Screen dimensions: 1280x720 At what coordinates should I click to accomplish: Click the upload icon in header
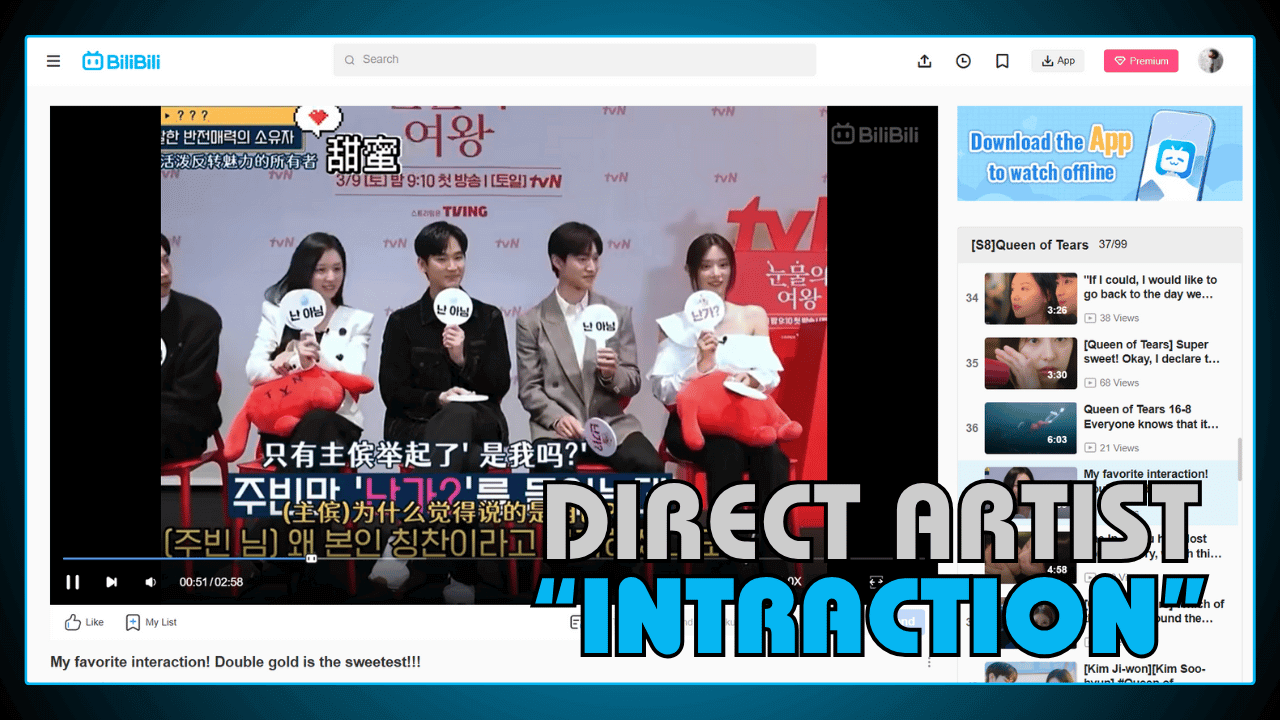click(x=924, y=61)
